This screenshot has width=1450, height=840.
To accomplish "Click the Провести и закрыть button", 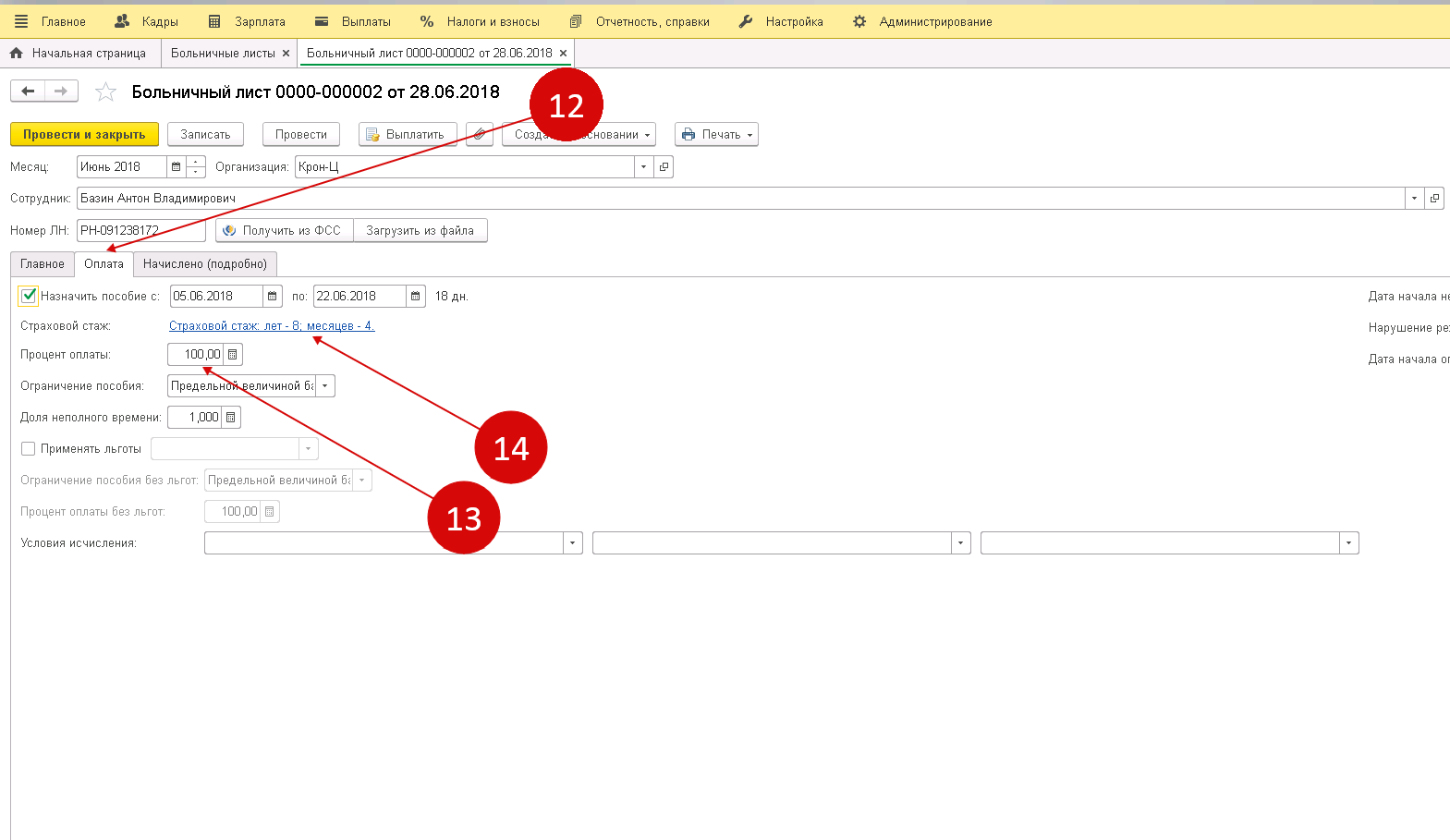I will (x=84, y=134).
